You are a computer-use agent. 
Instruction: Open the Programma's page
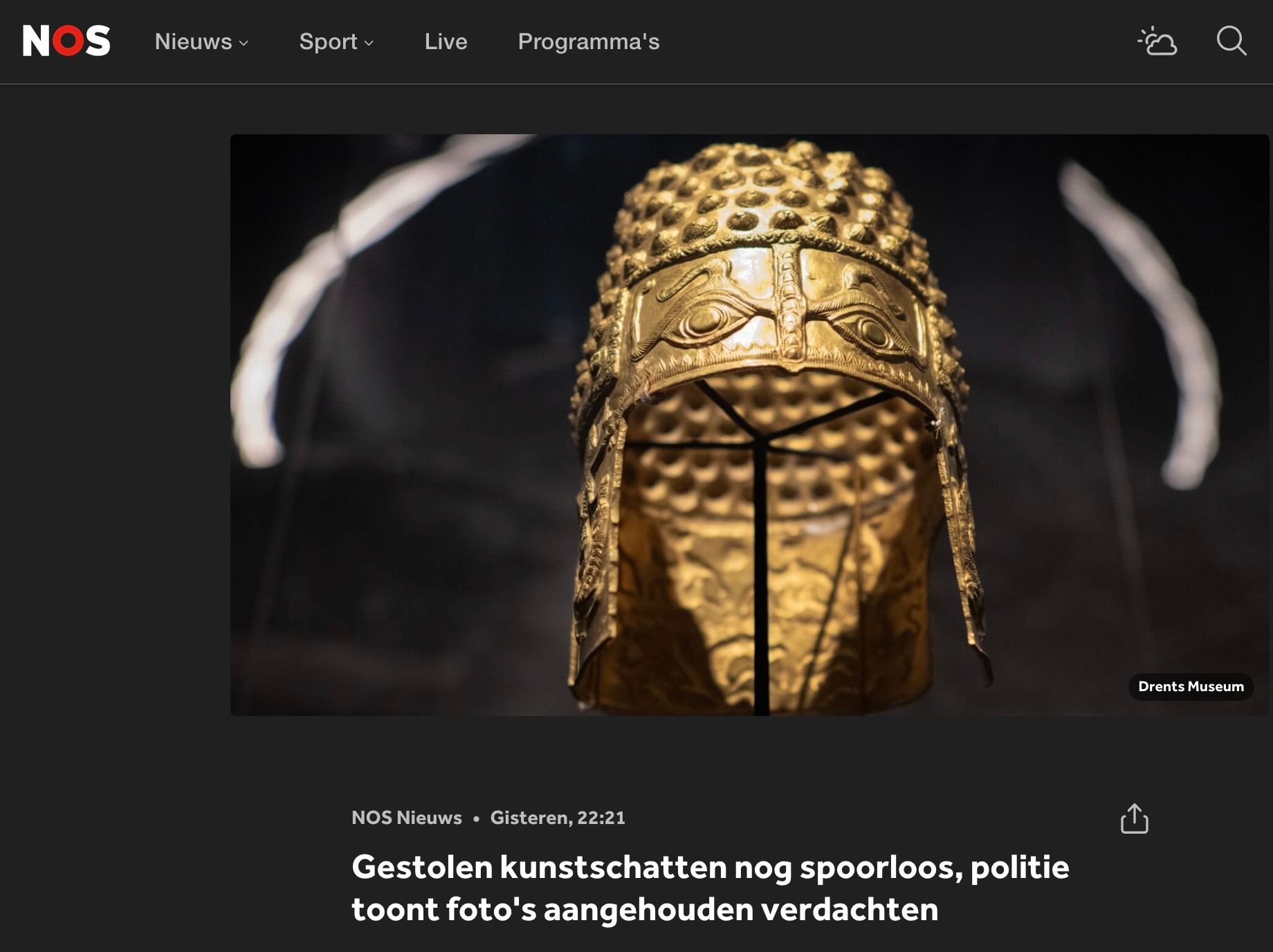[589, 42]
